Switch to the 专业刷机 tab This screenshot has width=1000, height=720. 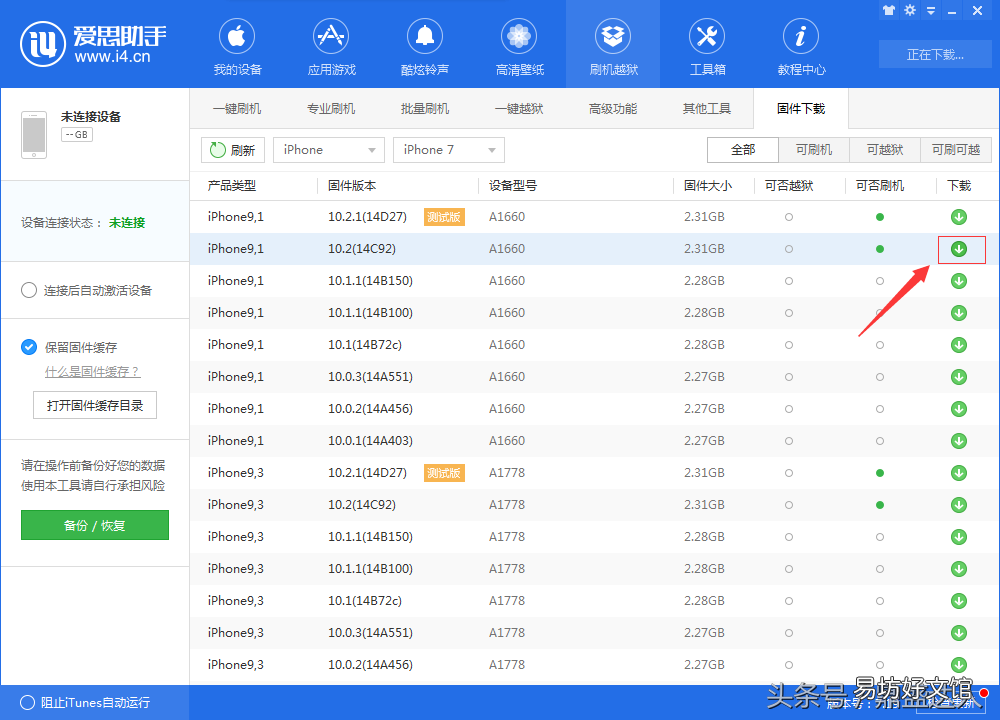coord(331,108)
